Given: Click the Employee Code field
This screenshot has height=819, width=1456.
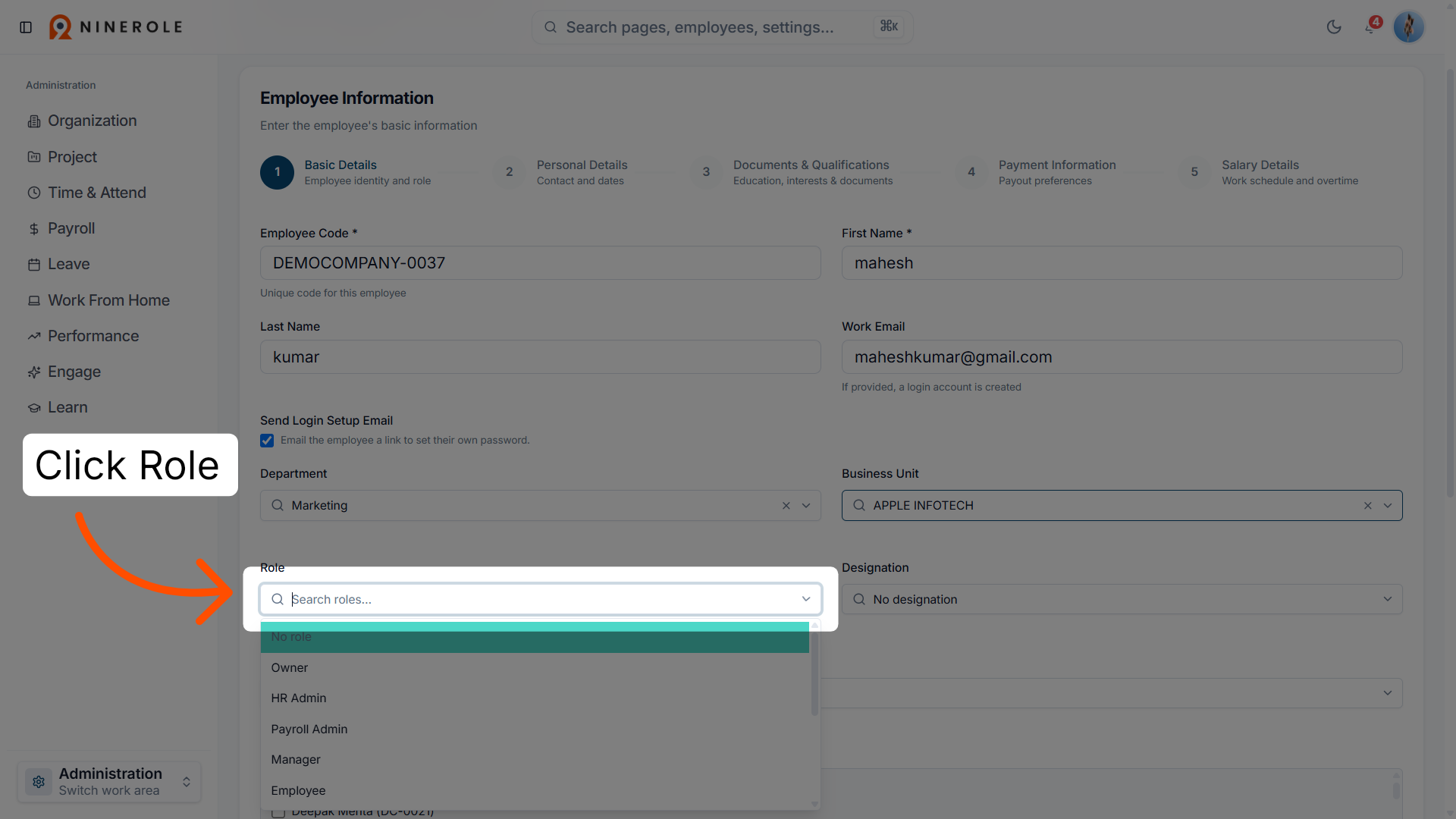Looking at the screenshot, I should tap(540, 263).
